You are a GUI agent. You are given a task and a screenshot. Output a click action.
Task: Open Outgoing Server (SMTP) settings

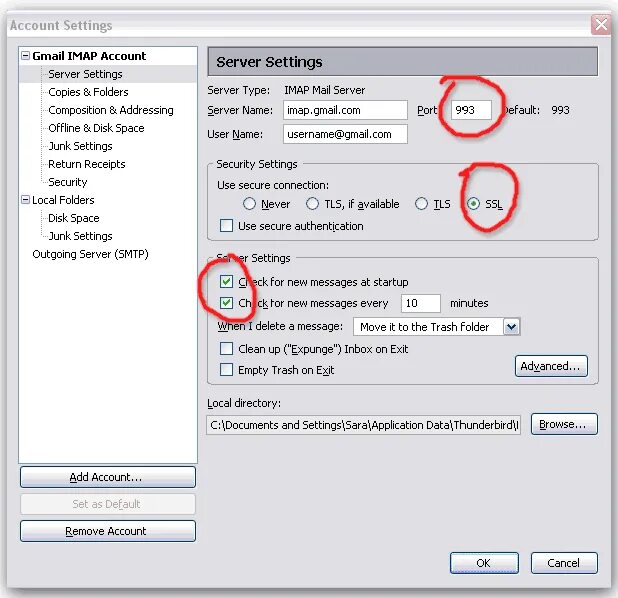[x=90, y=254]
